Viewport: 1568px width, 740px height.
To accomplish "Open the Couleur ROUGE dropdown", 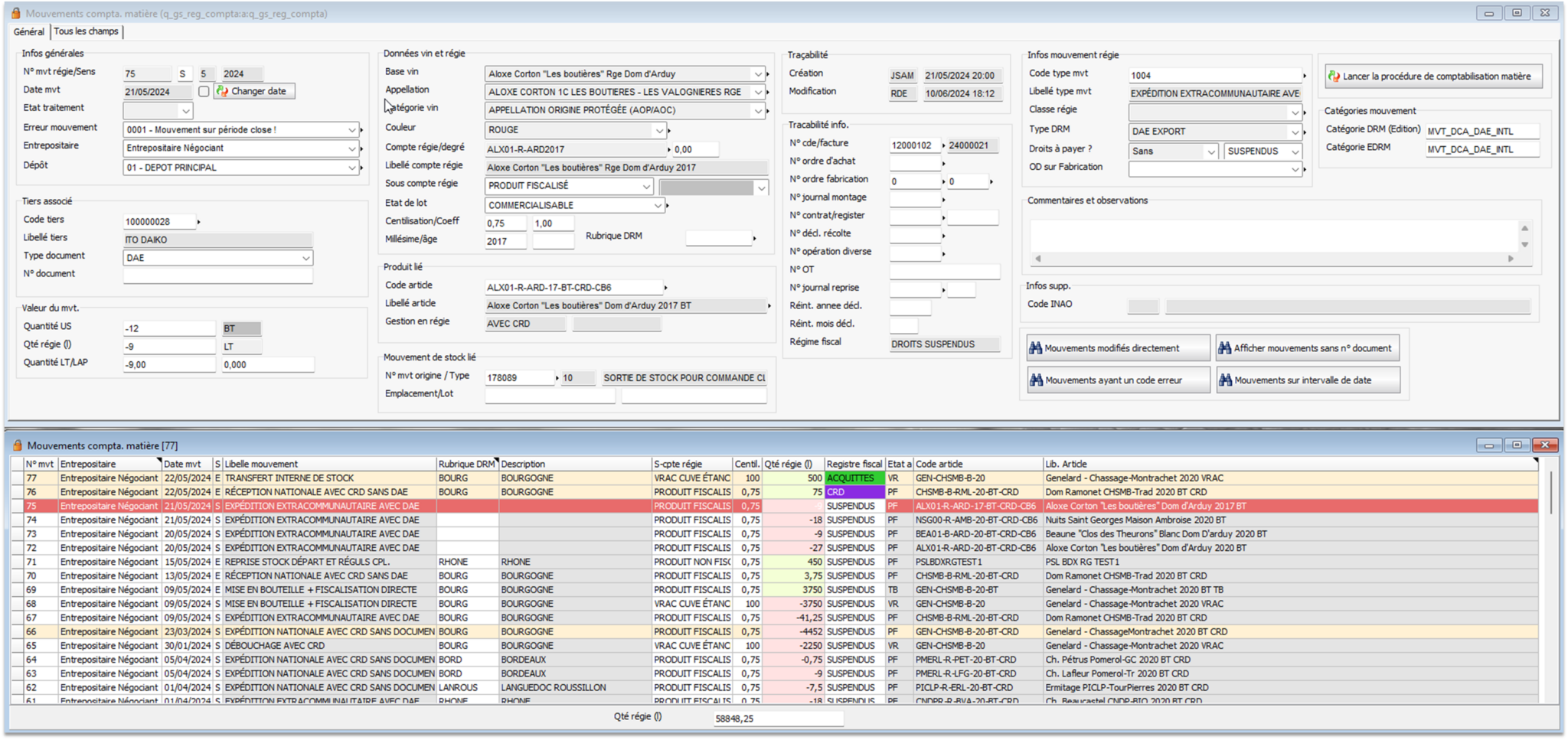I will pos(658,130).
